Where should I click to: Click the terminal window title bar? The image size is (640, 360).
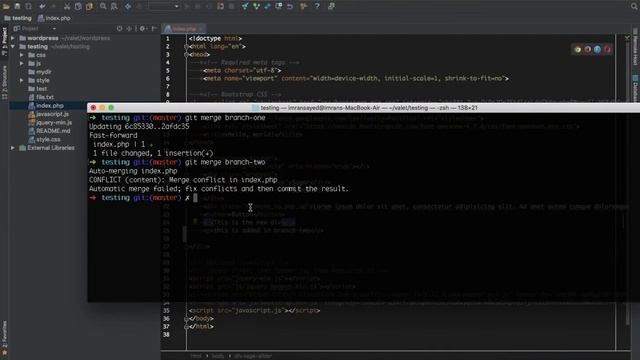(363, 108)
